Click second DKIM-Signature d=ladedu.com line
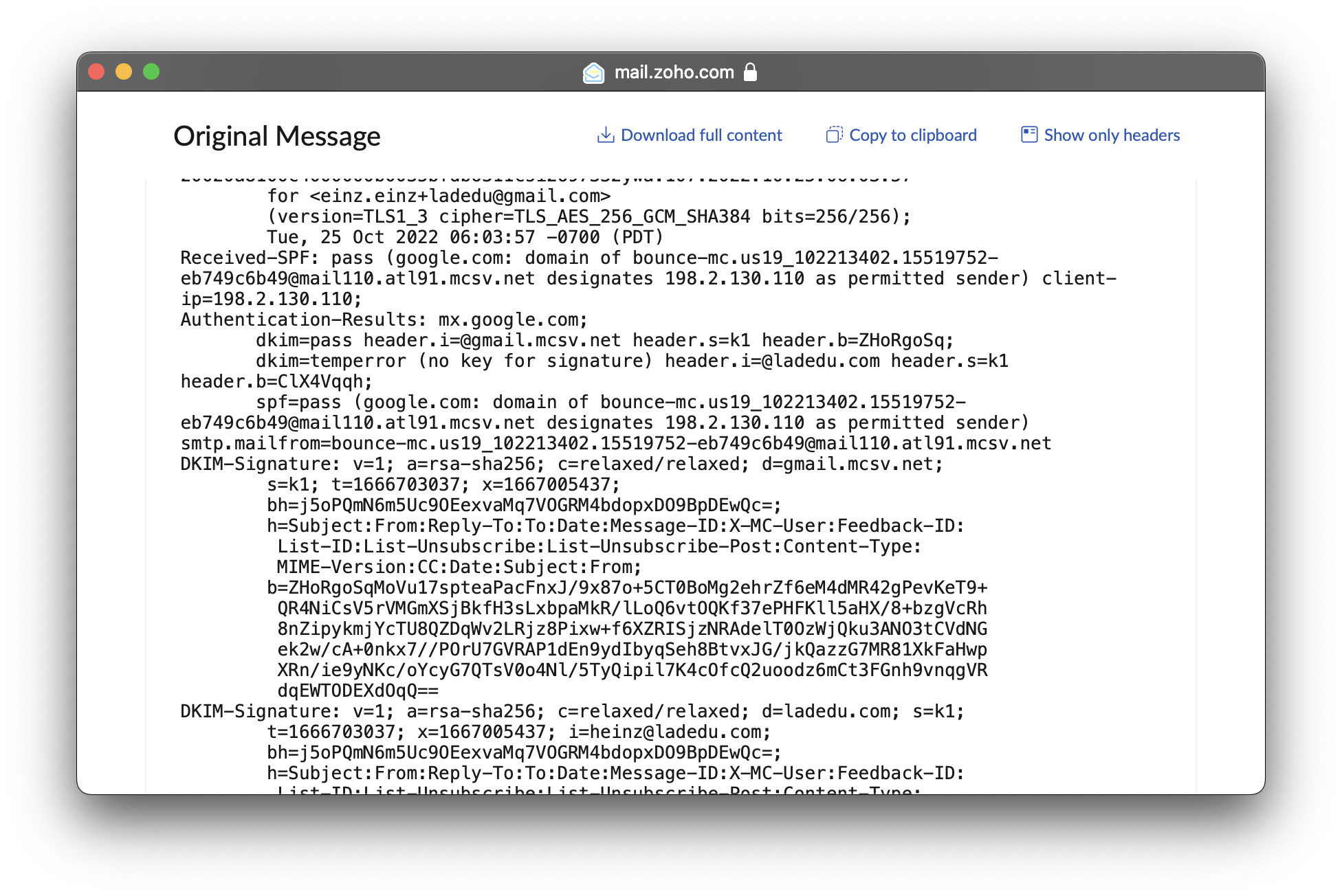 point(573,712)
